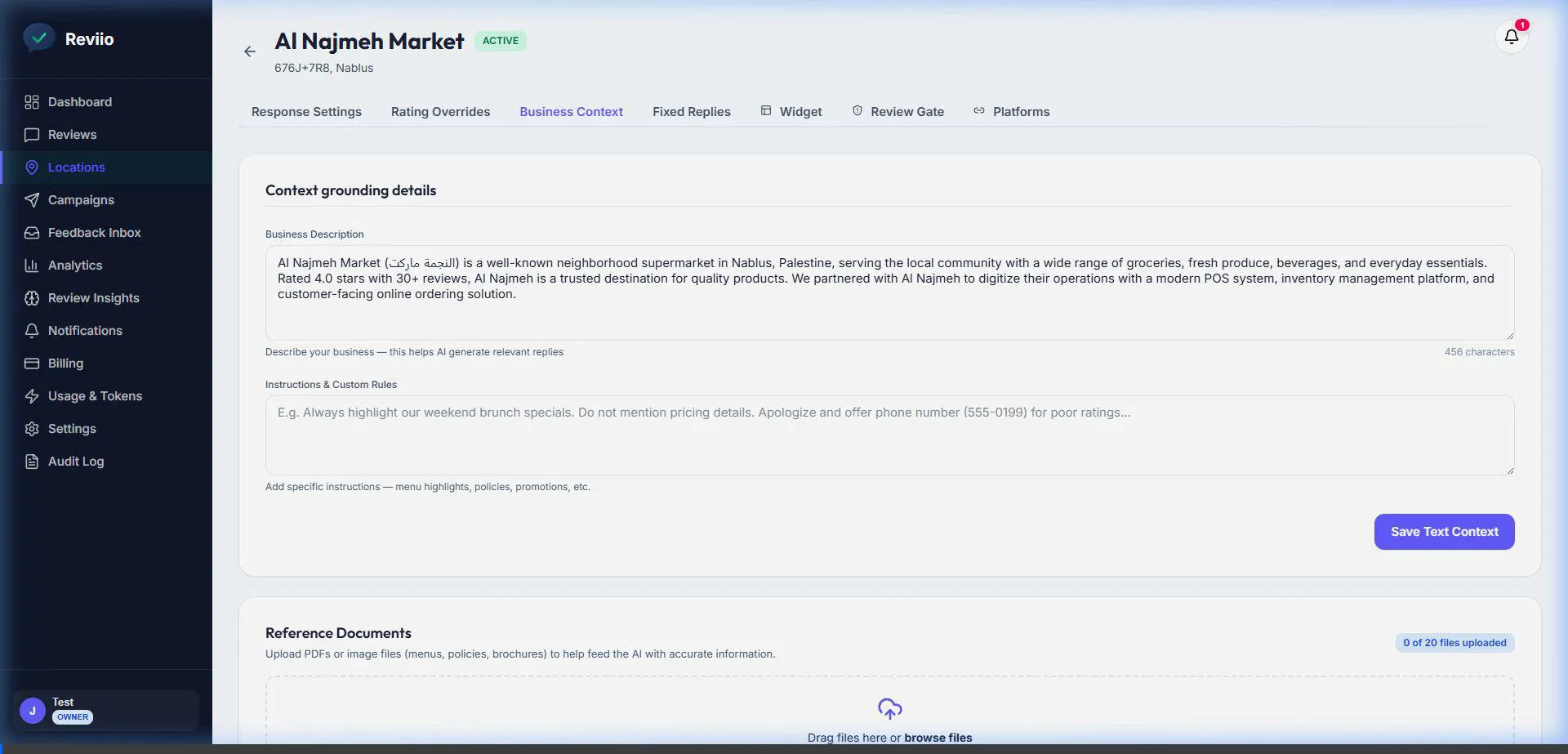This screenshot has width=1568, height=754.
Task: Focus the Instructions & Custom Rules field
Action: coord(889,435)
